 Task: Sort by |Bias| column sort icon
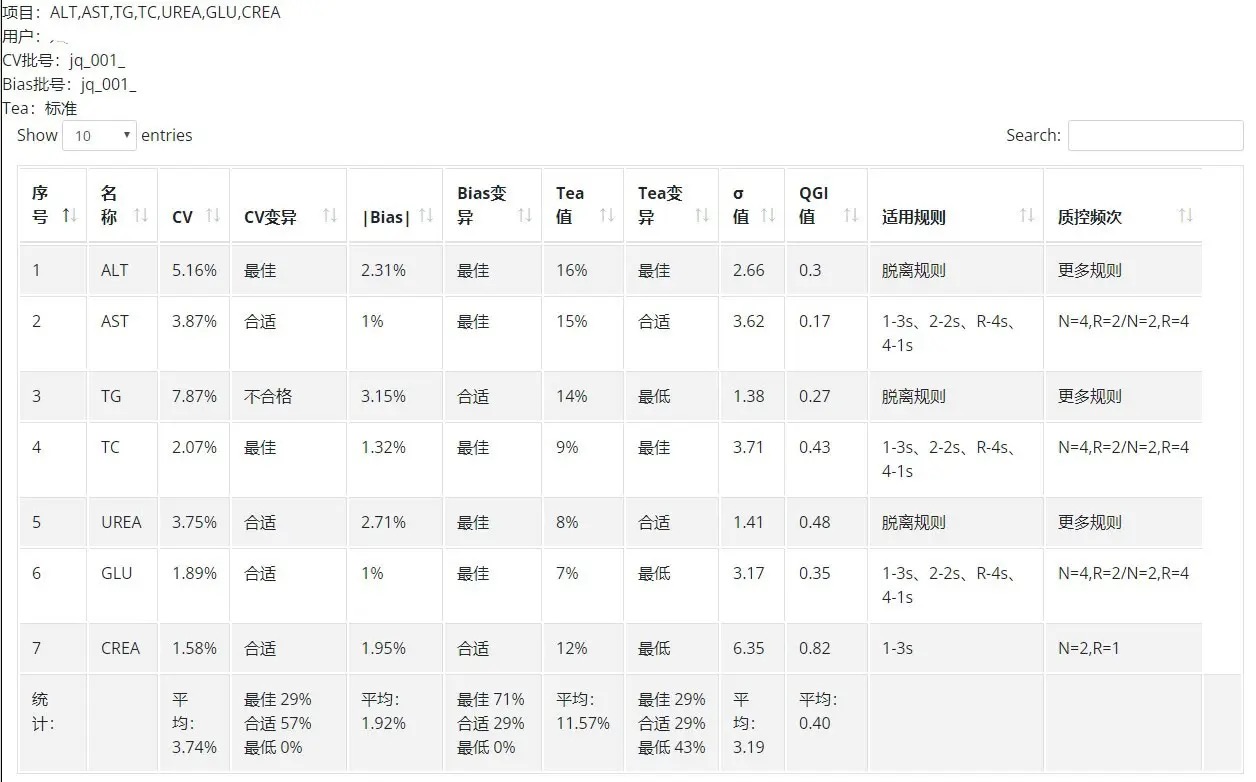click(x=426, y=215)
